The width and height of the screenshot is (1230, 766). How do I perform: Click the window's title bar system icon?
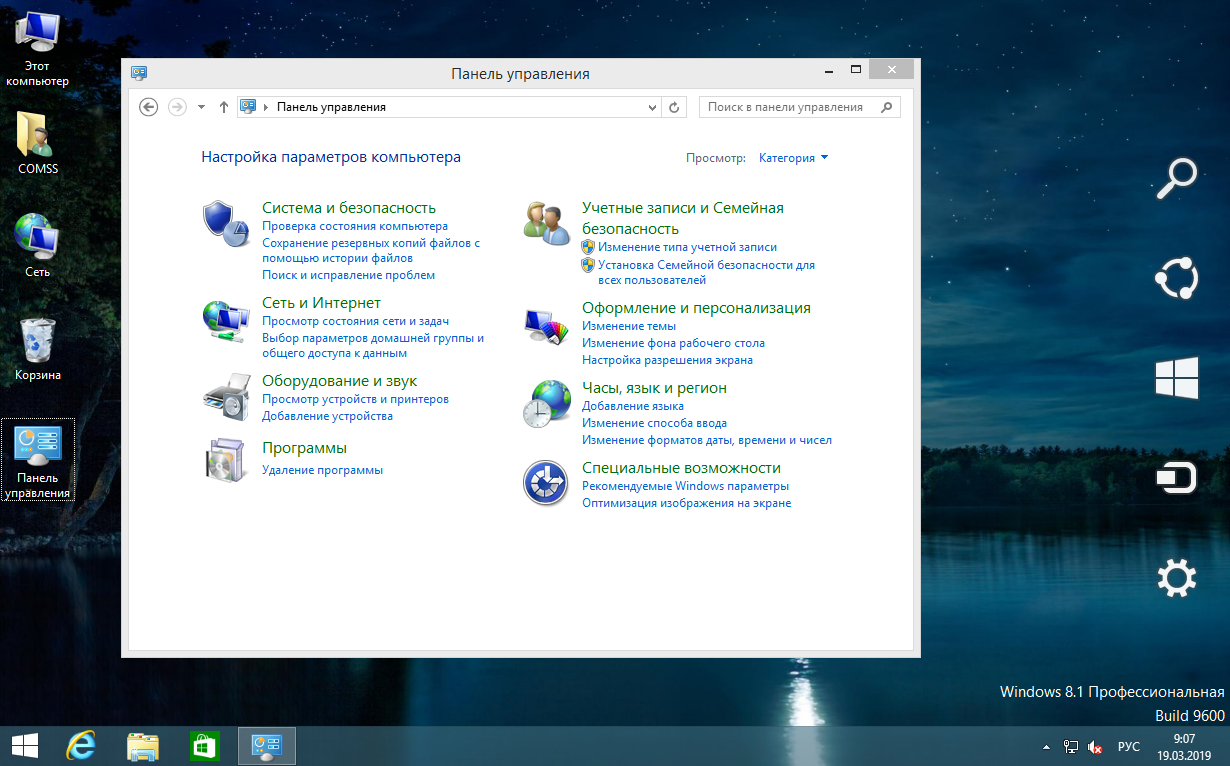(x=139, y=73)
